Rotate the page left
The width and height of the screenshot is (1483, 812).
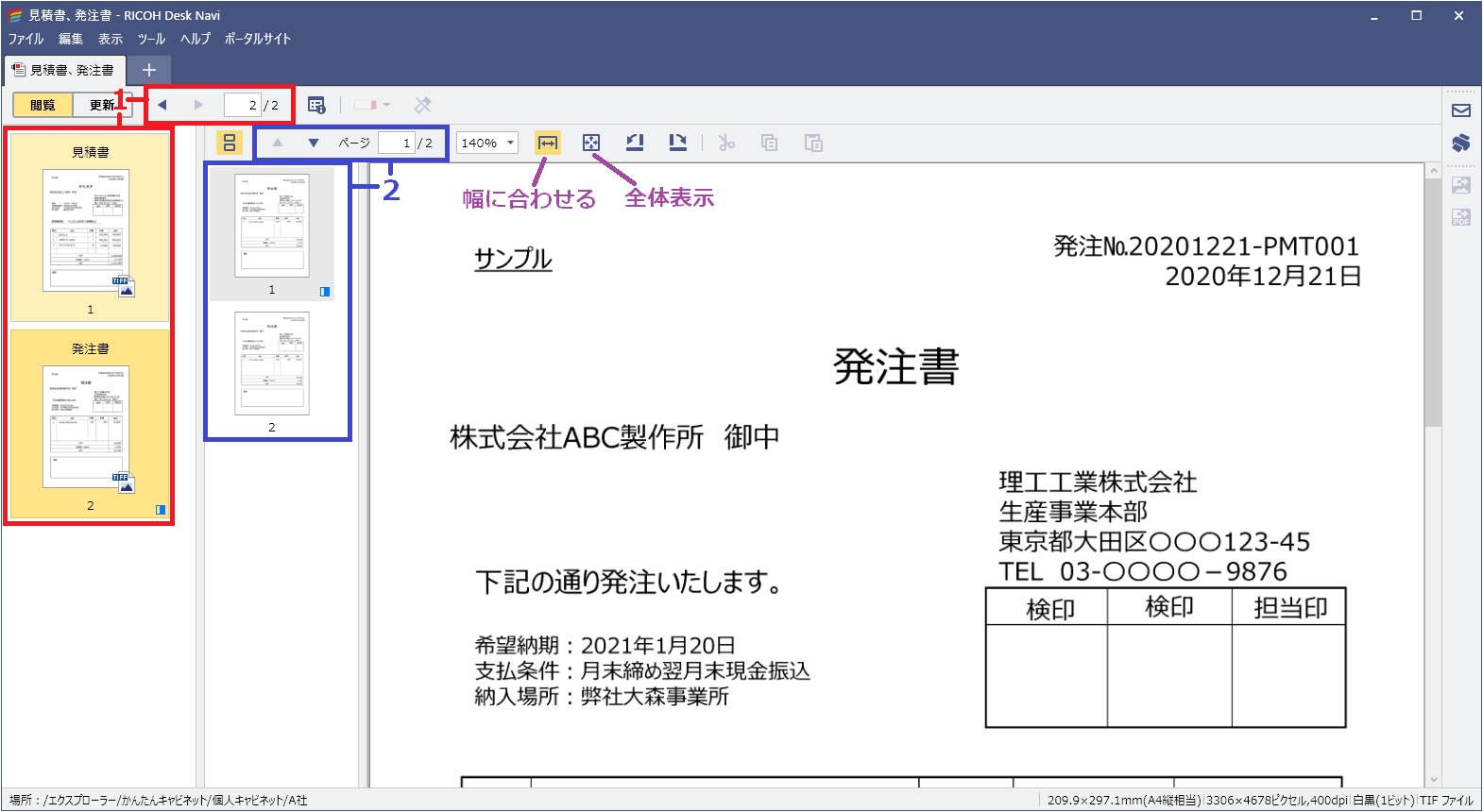635,143
